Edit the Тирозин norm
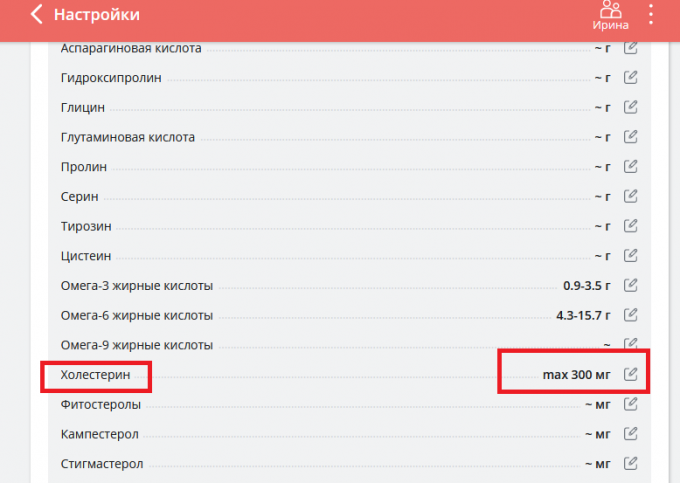Image resolution: width=680 pixels, height=483 pixels. click(x=631, y=226)
